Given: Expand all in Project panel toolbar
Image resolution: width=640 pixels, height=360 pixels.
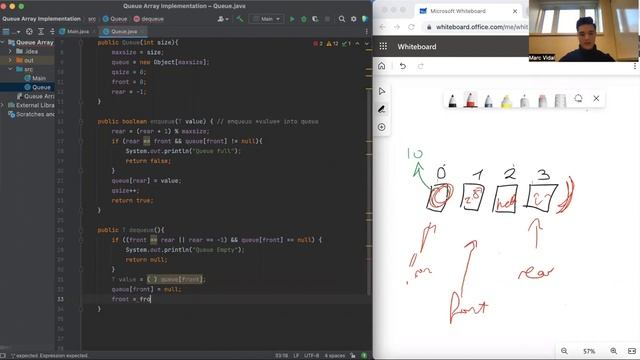Looking at the screenshot, I should coord(41,31).
